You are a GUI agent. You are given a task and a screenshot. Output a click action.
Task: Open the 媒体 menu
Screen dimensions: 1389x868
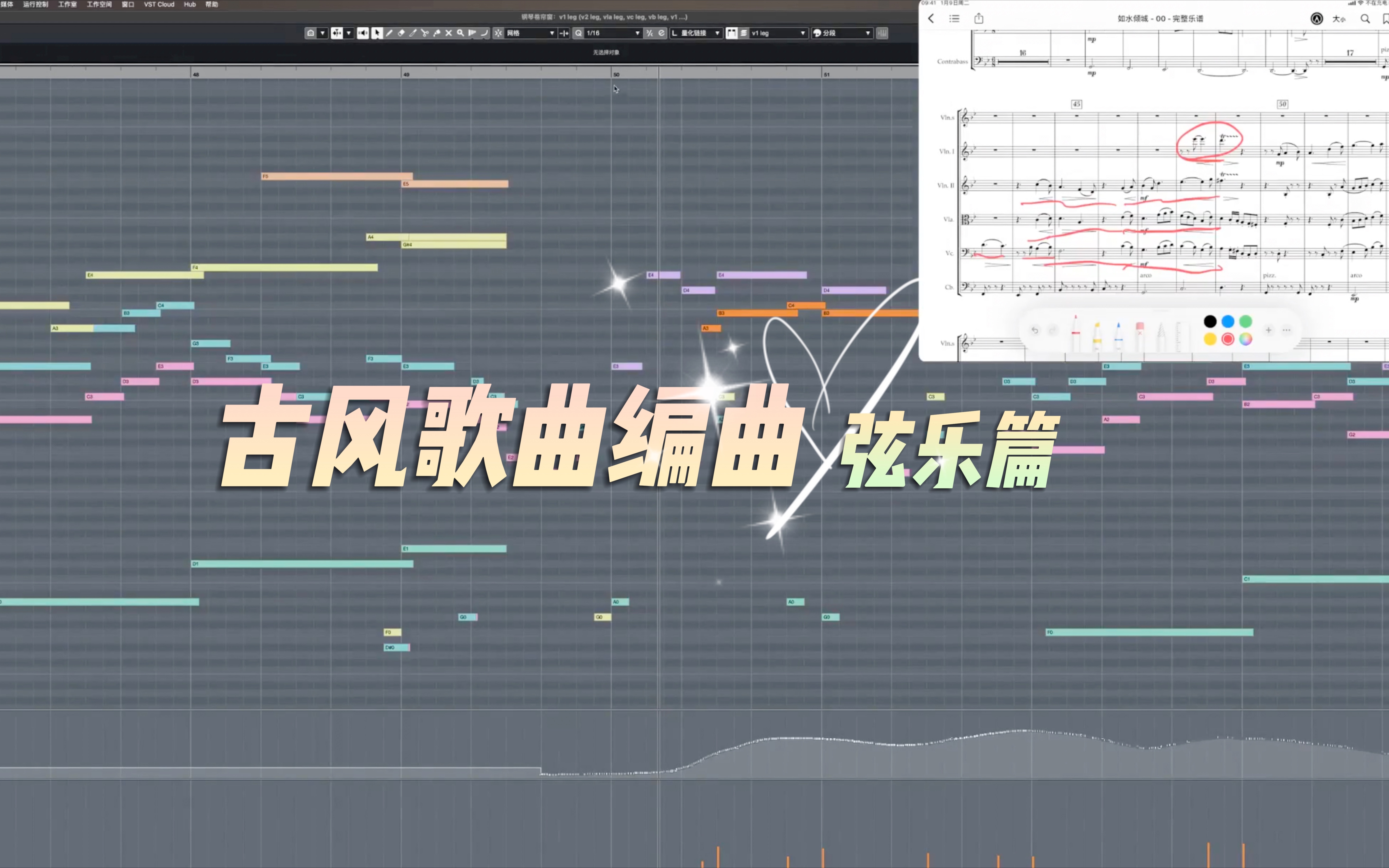pos(6,4)
